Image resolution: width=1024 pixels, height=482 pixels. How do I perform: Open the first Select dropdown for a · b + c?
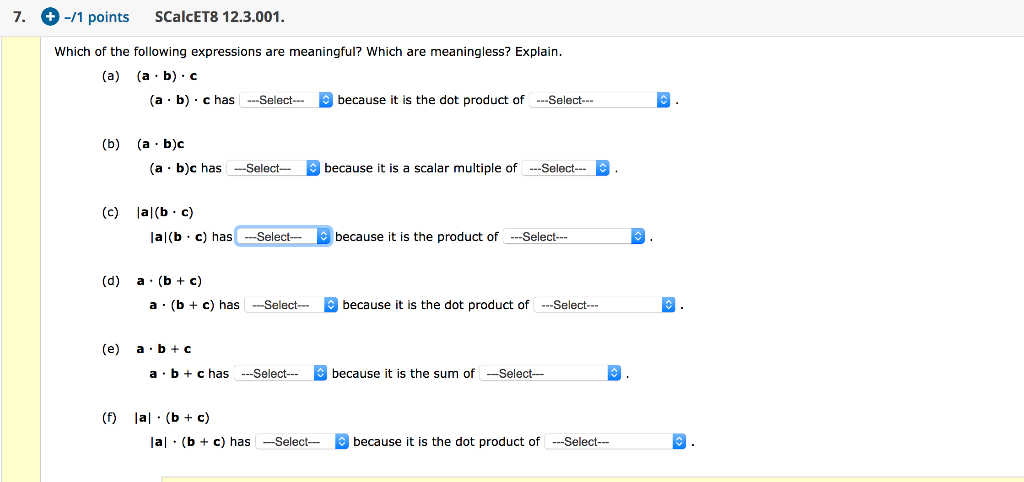280,374
